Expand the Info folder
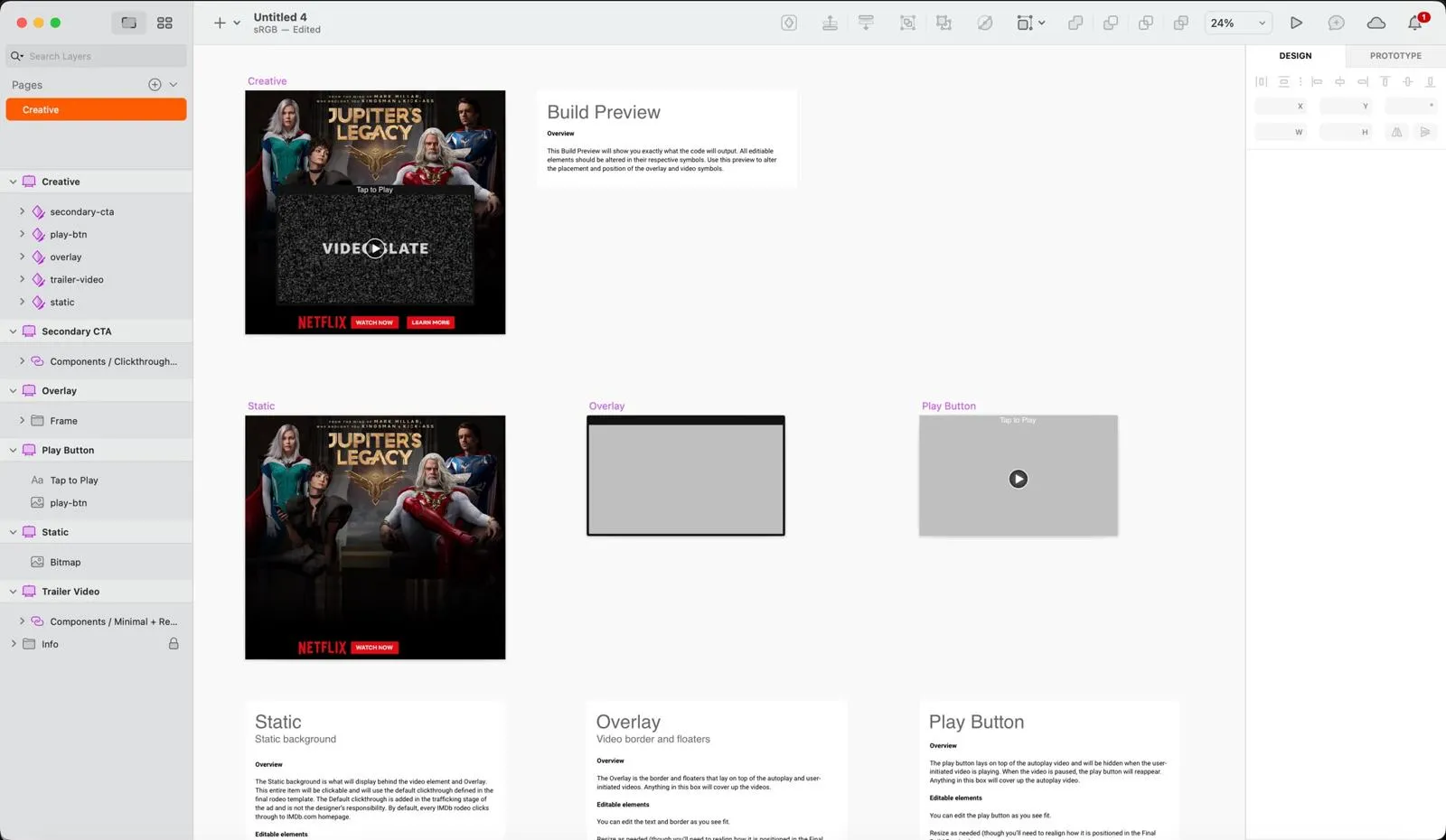The image size is (1446, 840). (x=13, y=644)
